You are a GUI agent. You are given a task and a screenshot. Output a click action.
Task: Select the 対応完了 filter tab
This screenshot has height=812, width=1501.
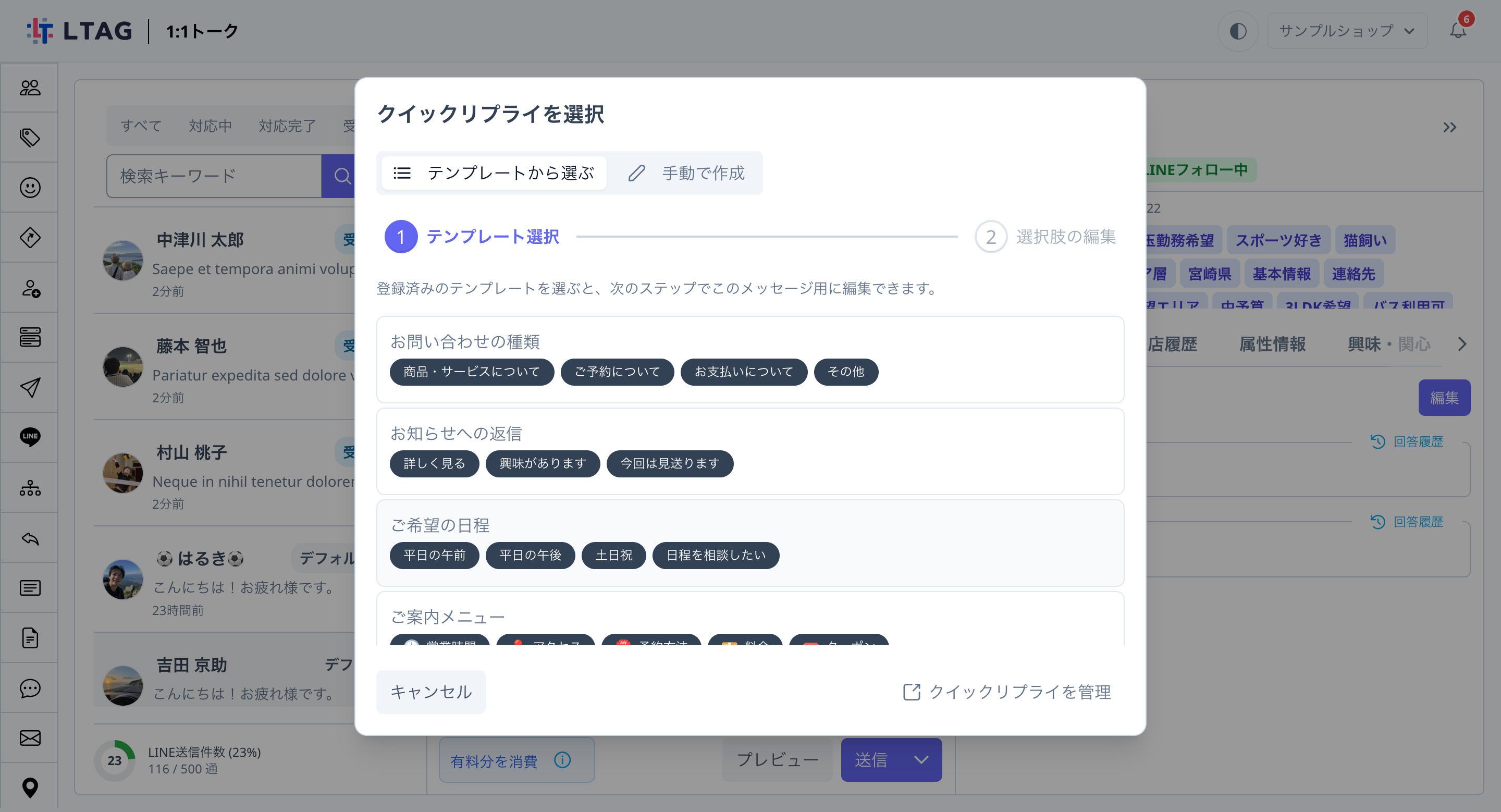(x=287, y=126)
